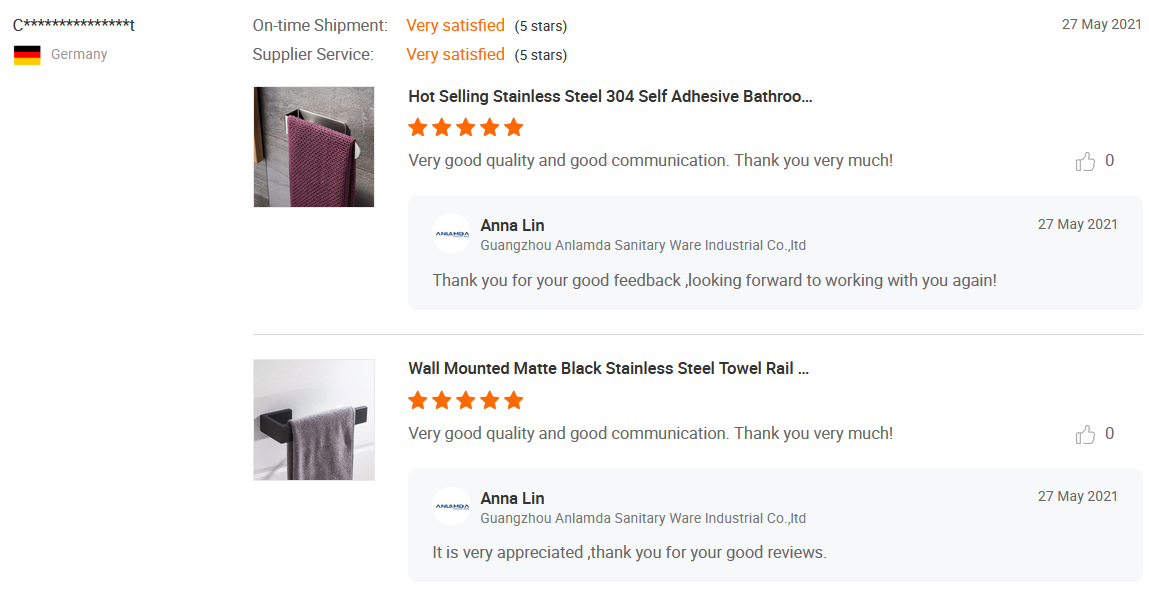The width and height of the screenshot is (1149, 600).
Task: Open the matte black towel rail image
Action: click(314, 420)
